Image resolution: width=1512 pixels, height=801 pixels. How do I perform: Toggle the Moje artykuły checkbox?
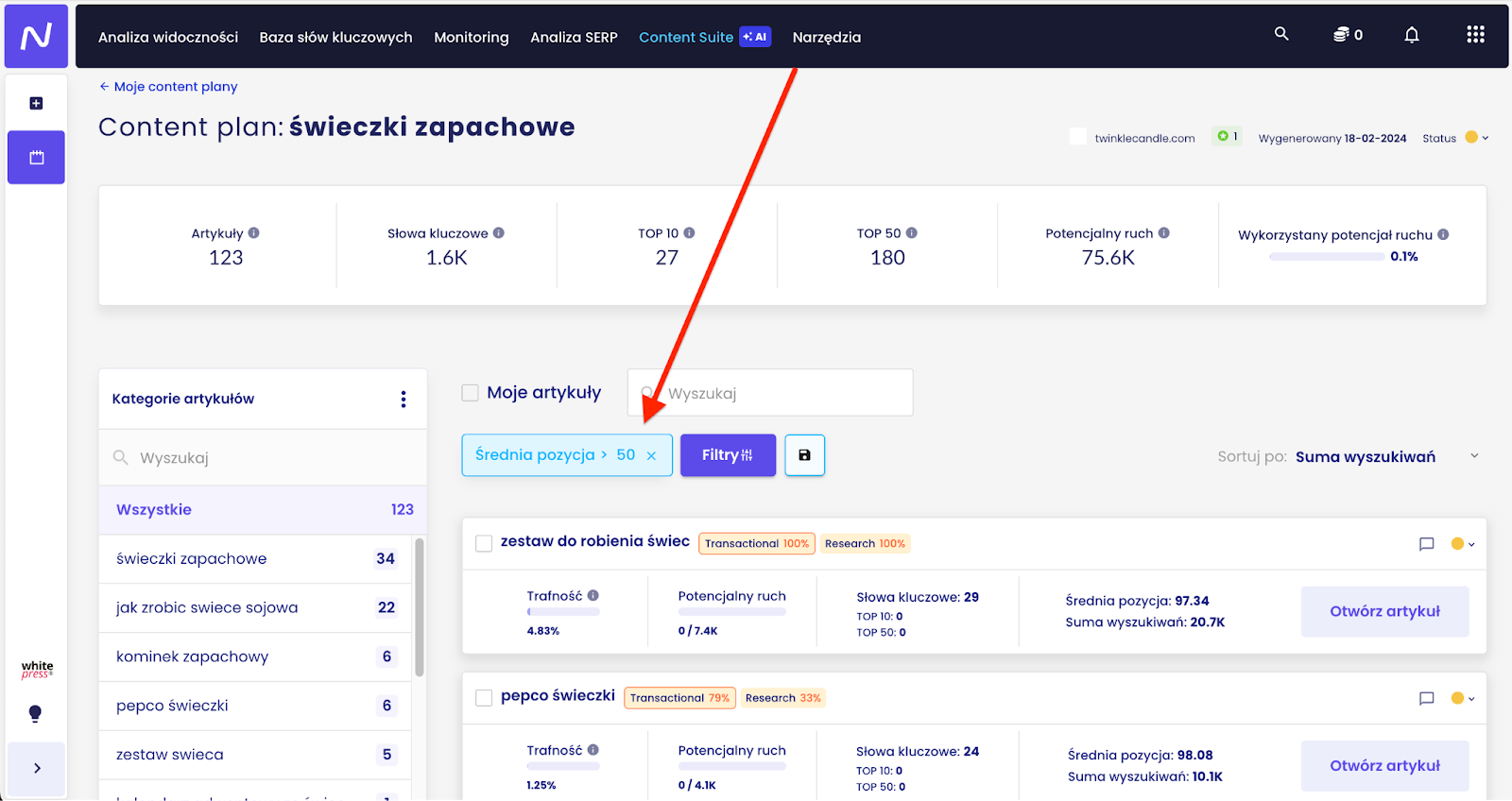tap(470, 392)
